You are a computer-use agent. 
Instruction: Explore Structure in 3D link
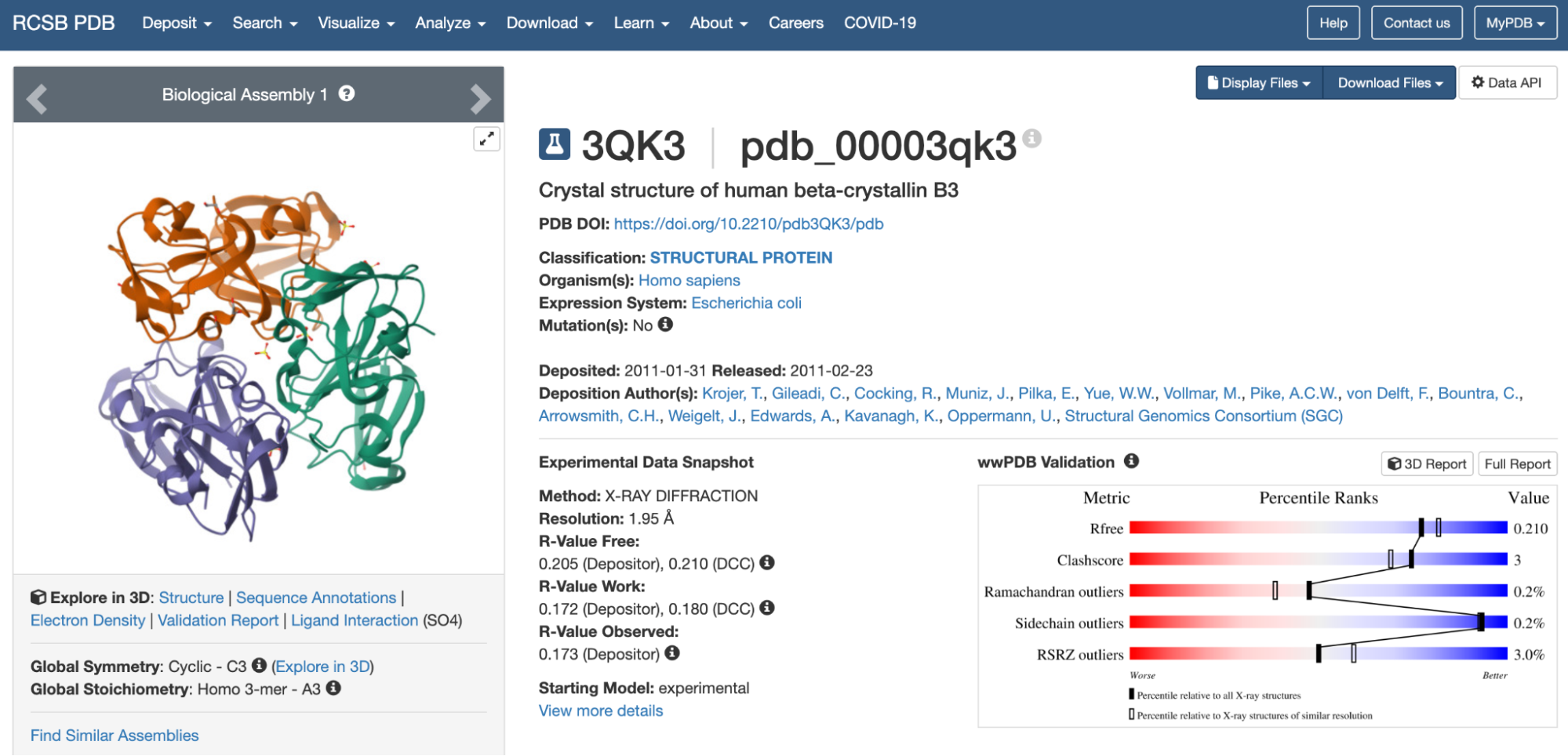(191, 598)
